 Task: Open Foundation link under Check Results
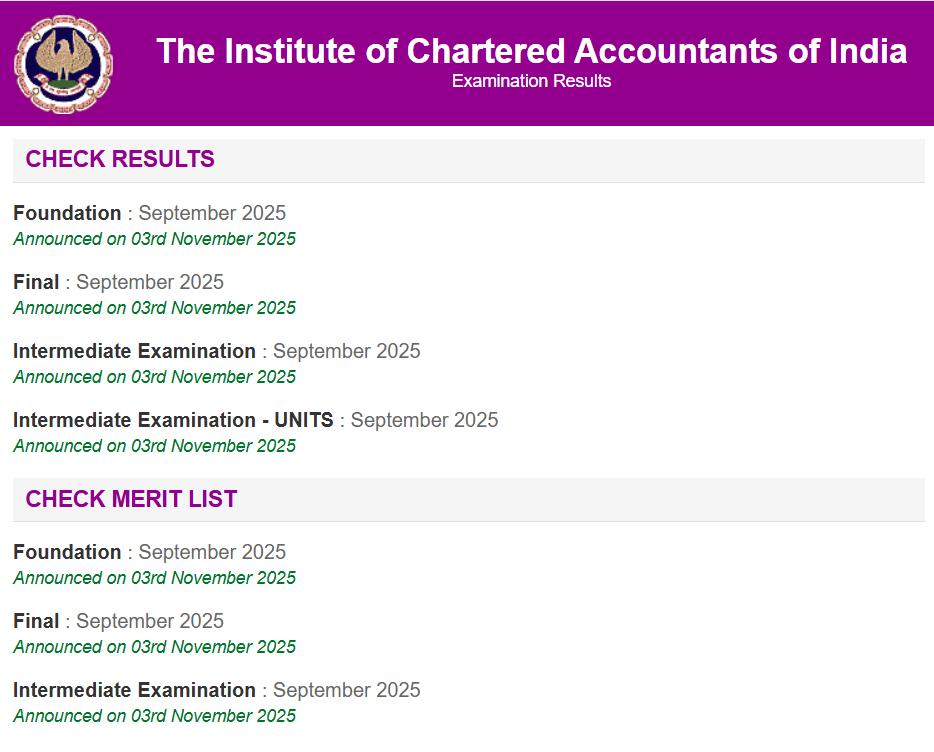click(67, 213)
